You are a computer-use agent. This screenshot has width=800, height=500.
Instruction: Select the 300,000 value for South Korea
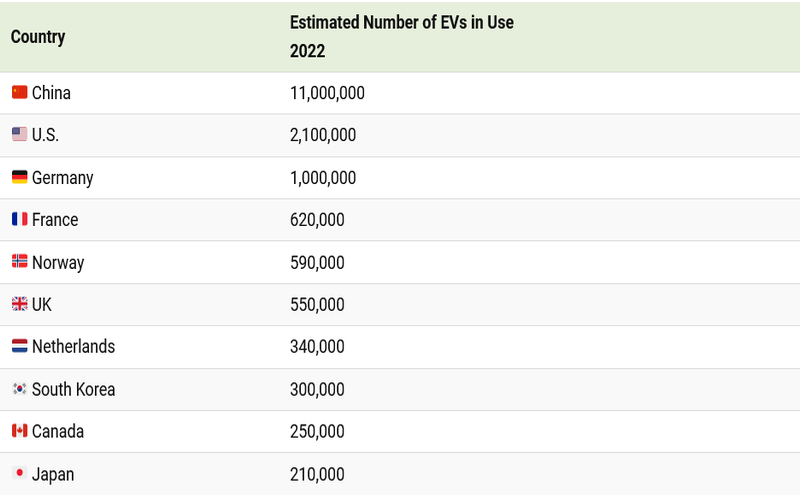point(317,389)
